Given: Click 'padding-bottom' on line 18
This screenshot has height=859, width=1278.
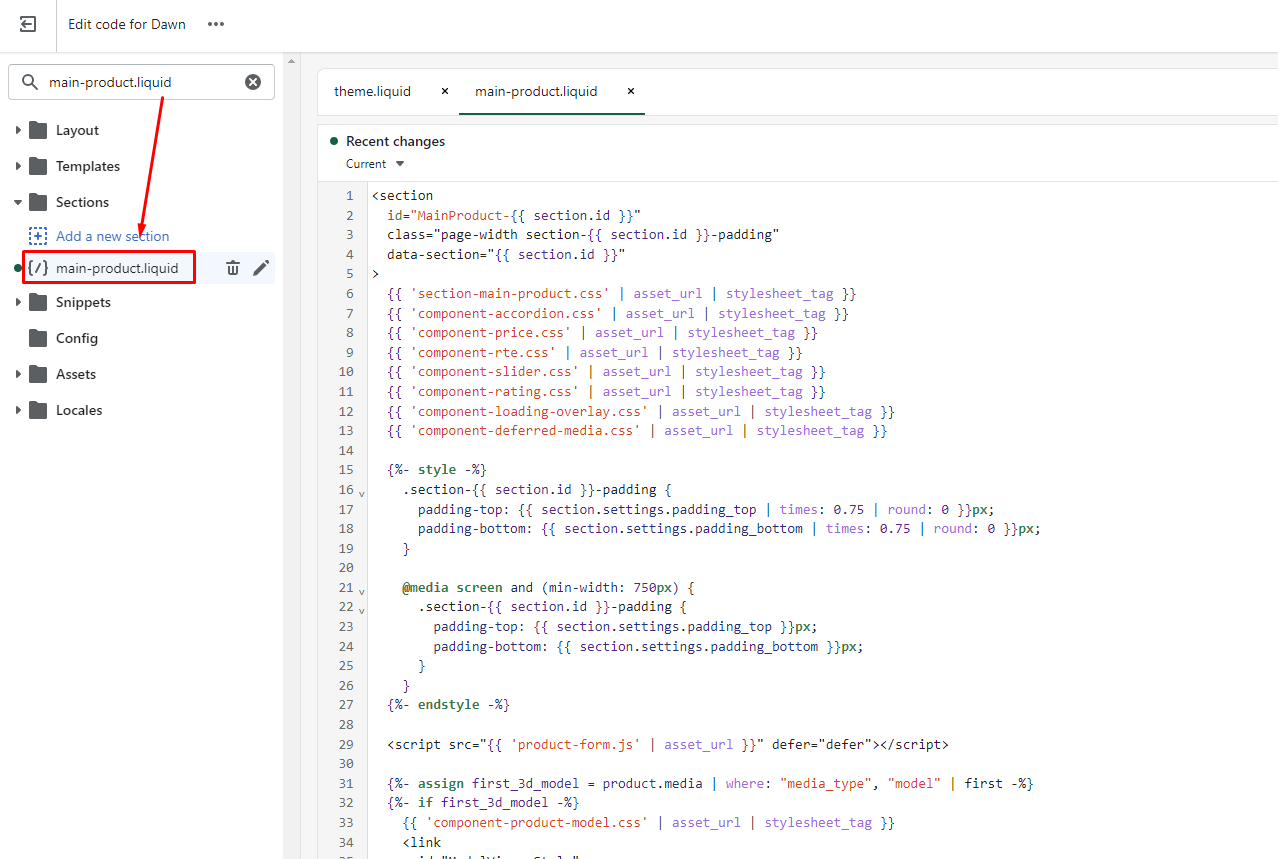Looking at the screenshot, I should [x=472, y=529].
